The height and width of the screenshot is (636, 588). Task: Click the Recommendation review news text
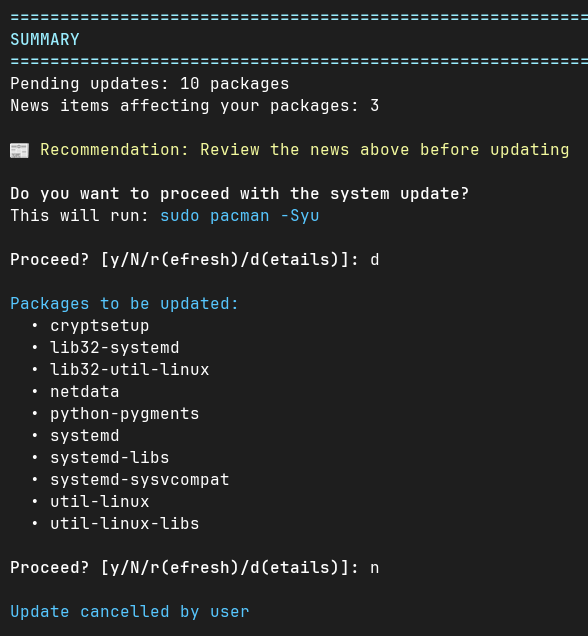coord(305,150)
